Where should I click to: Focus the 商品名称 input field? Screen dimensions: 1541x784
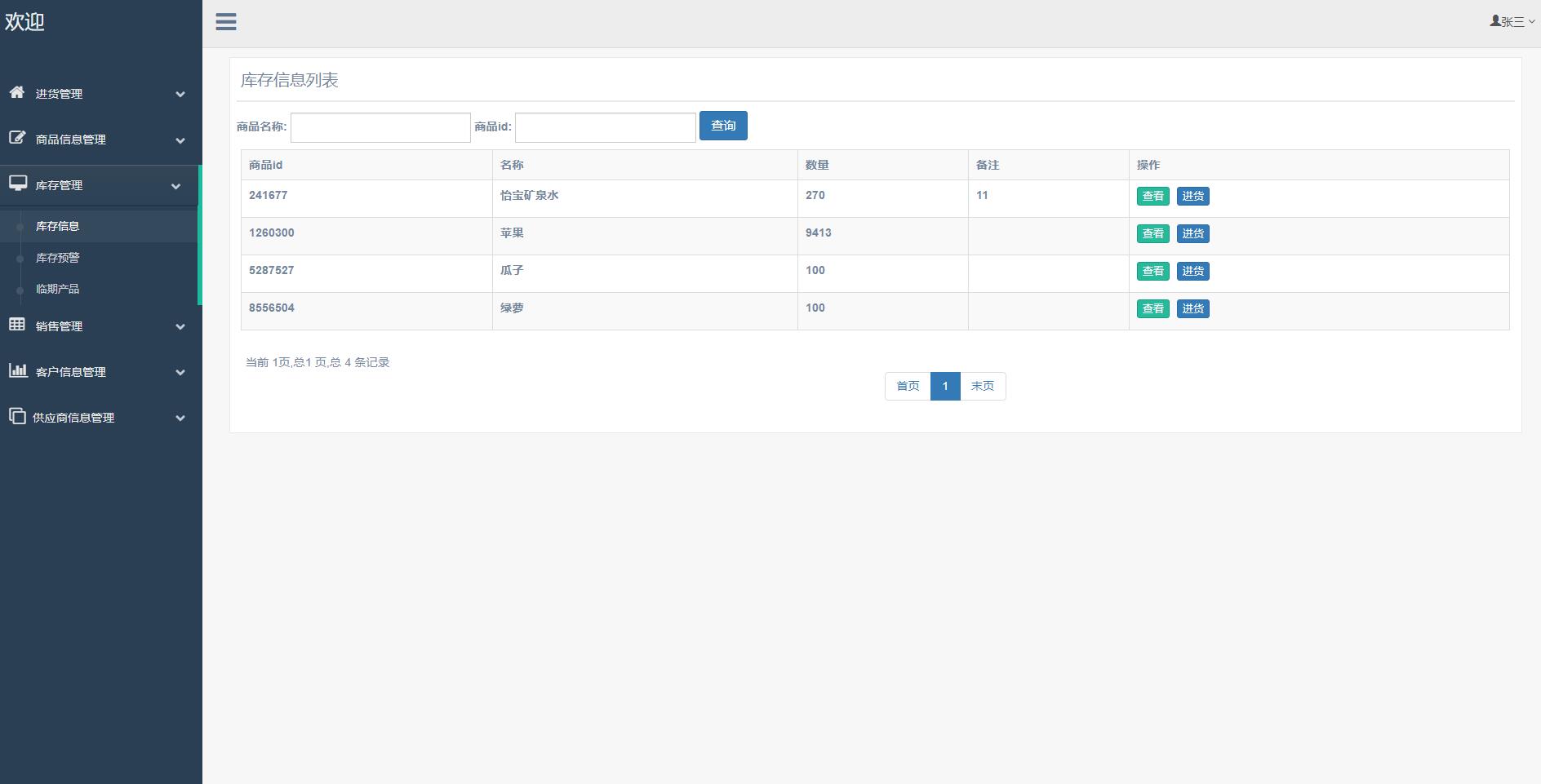coord(380,127)
